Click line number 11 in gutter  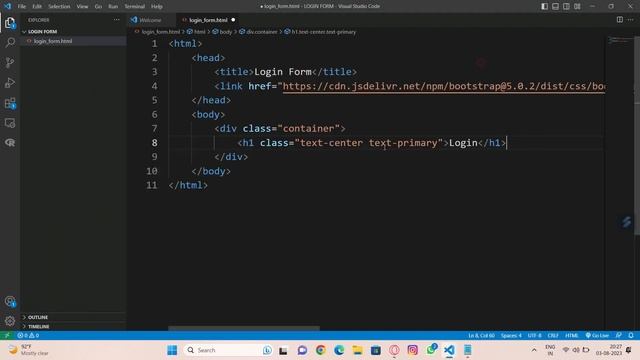152,185
